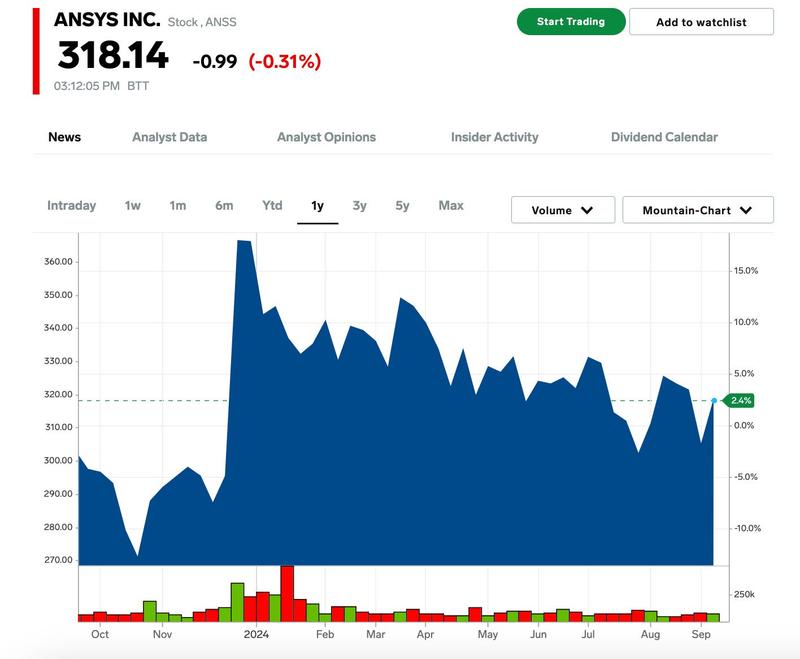Open the Volume dropdown

[563, 210]
